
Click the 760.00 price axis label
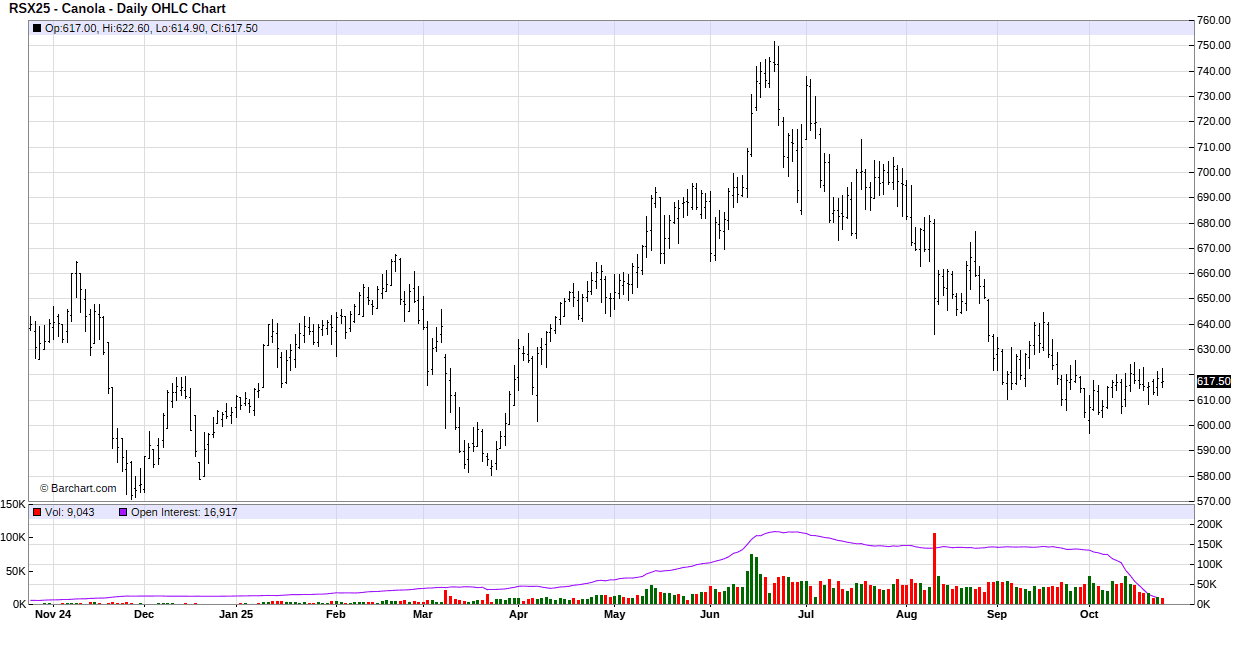tap(1213, 20)
